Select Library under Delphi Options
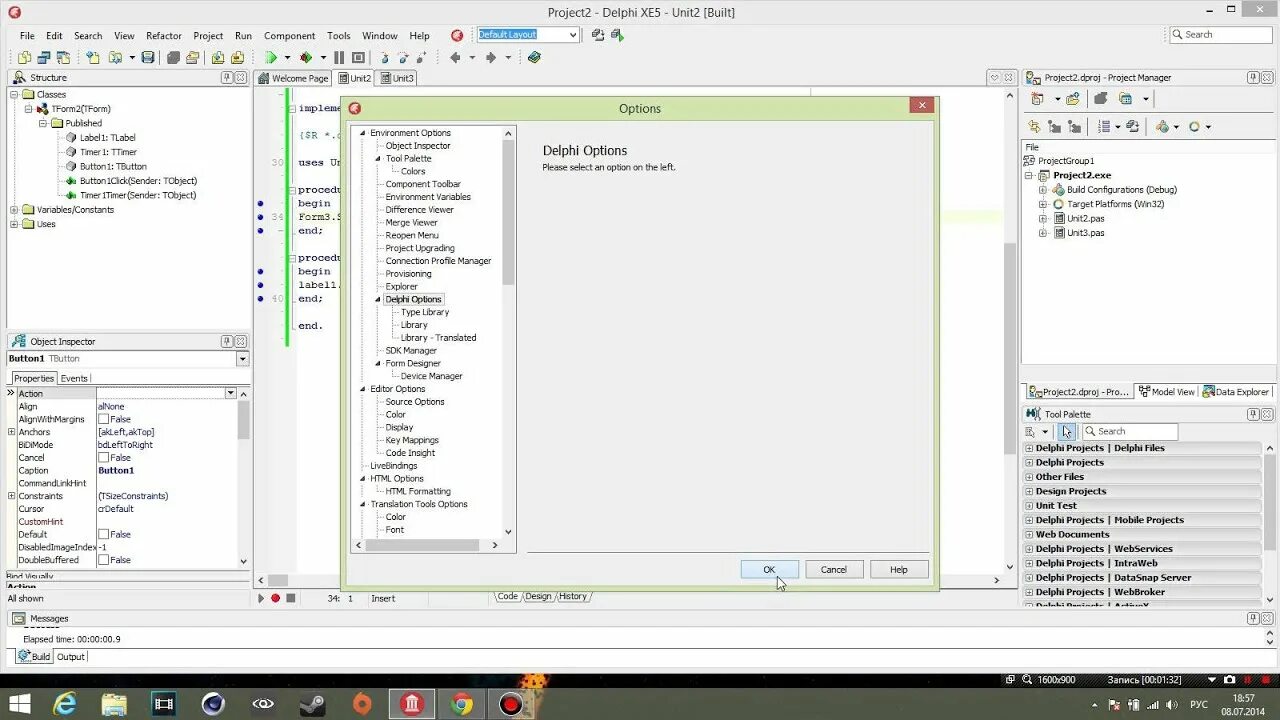The height and width of the screenshot is (720, 1280). click(x=414, y=325)
